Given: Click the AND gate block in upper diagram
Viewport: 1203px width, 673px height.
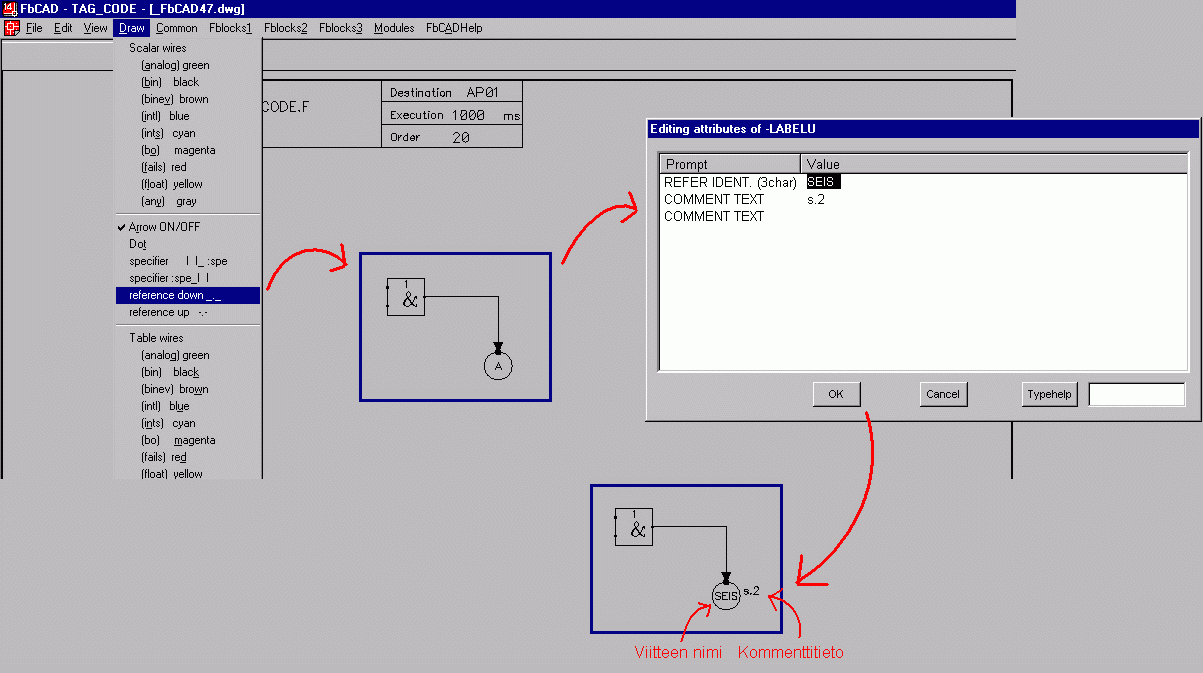Looking at the screenshot, I should 406,297.
